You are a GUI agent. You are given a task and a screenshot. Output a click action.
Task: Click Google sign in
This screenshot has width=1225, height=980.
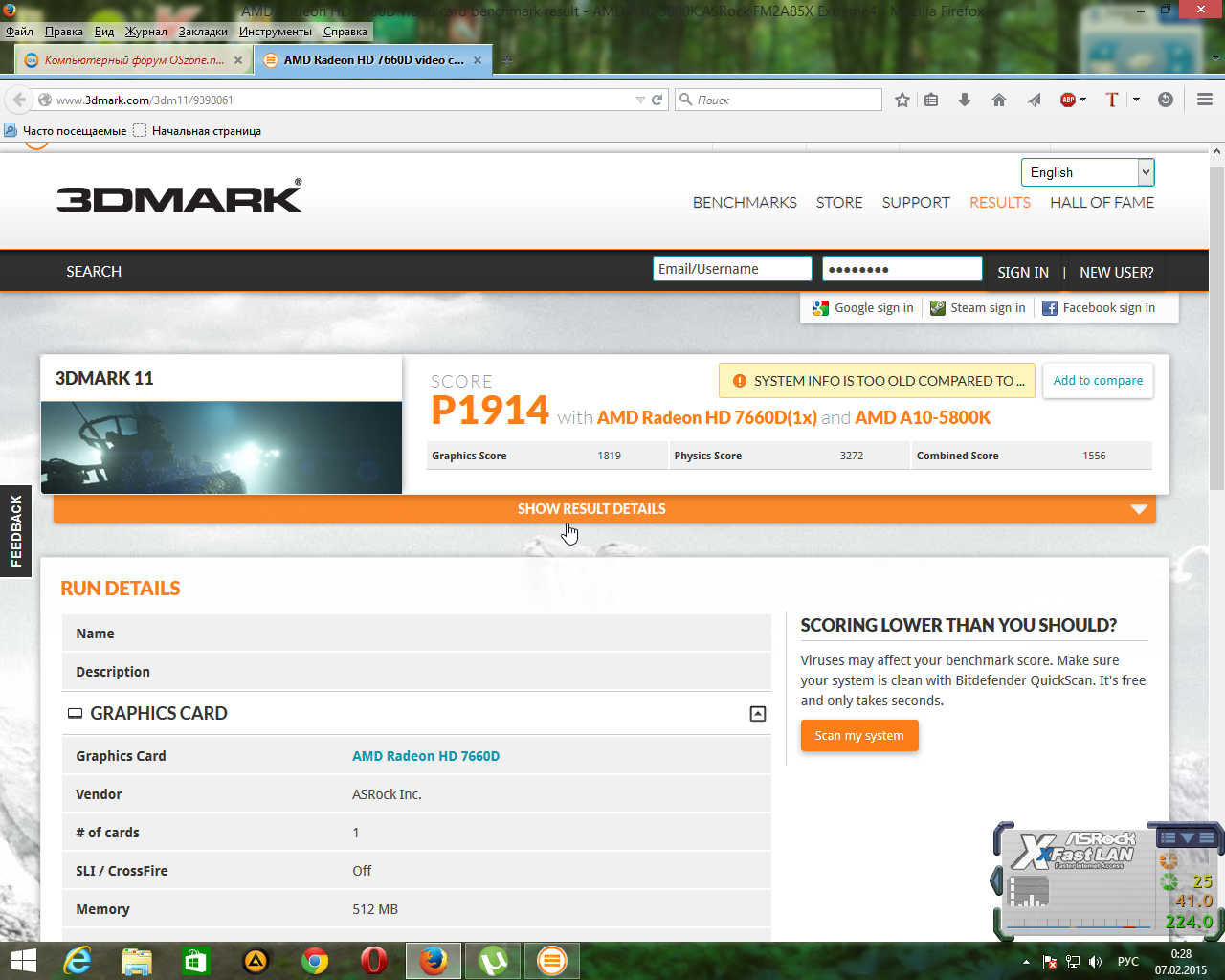coord(863,307)
